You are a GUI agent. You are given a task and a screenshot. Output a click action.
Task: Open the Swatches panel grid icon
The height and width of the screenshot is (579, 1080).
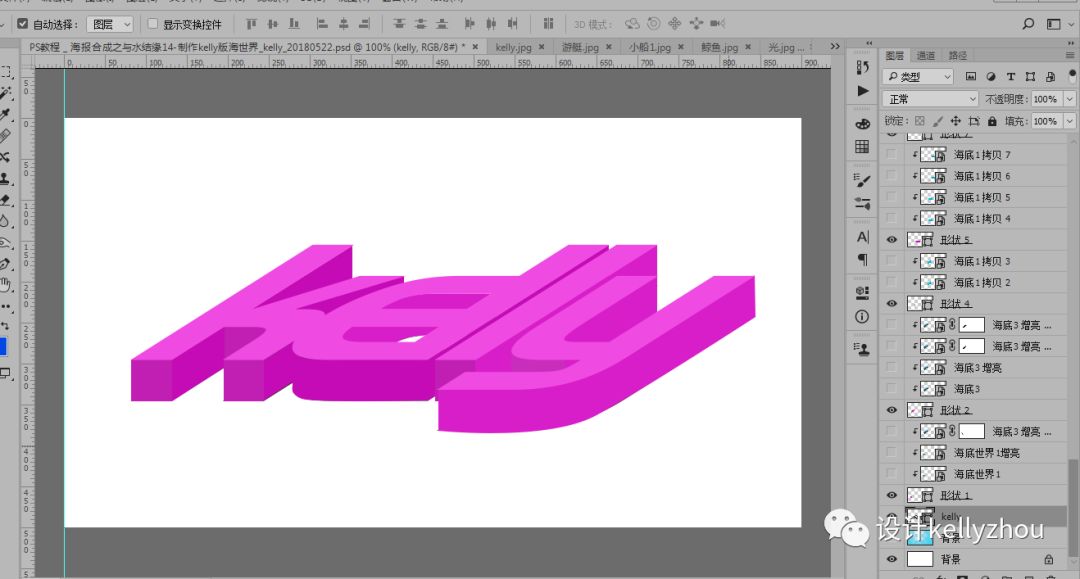pos(862,147)
